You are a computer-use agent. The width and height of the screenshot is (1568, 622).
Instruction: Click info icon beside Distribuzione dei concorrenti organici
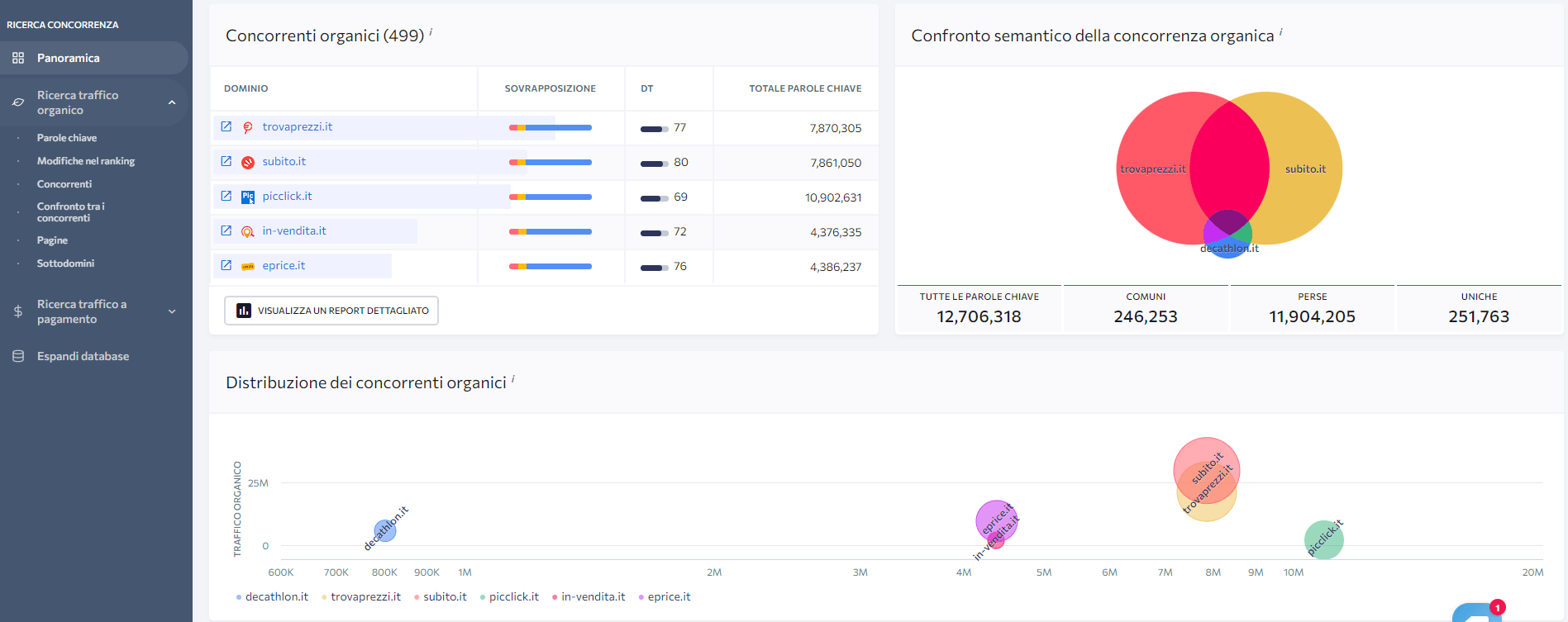click(513, 378)
